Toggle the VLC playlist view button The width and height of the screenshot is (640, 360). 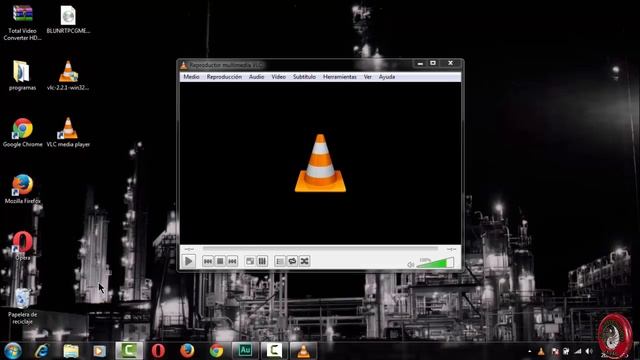(280, 261)
